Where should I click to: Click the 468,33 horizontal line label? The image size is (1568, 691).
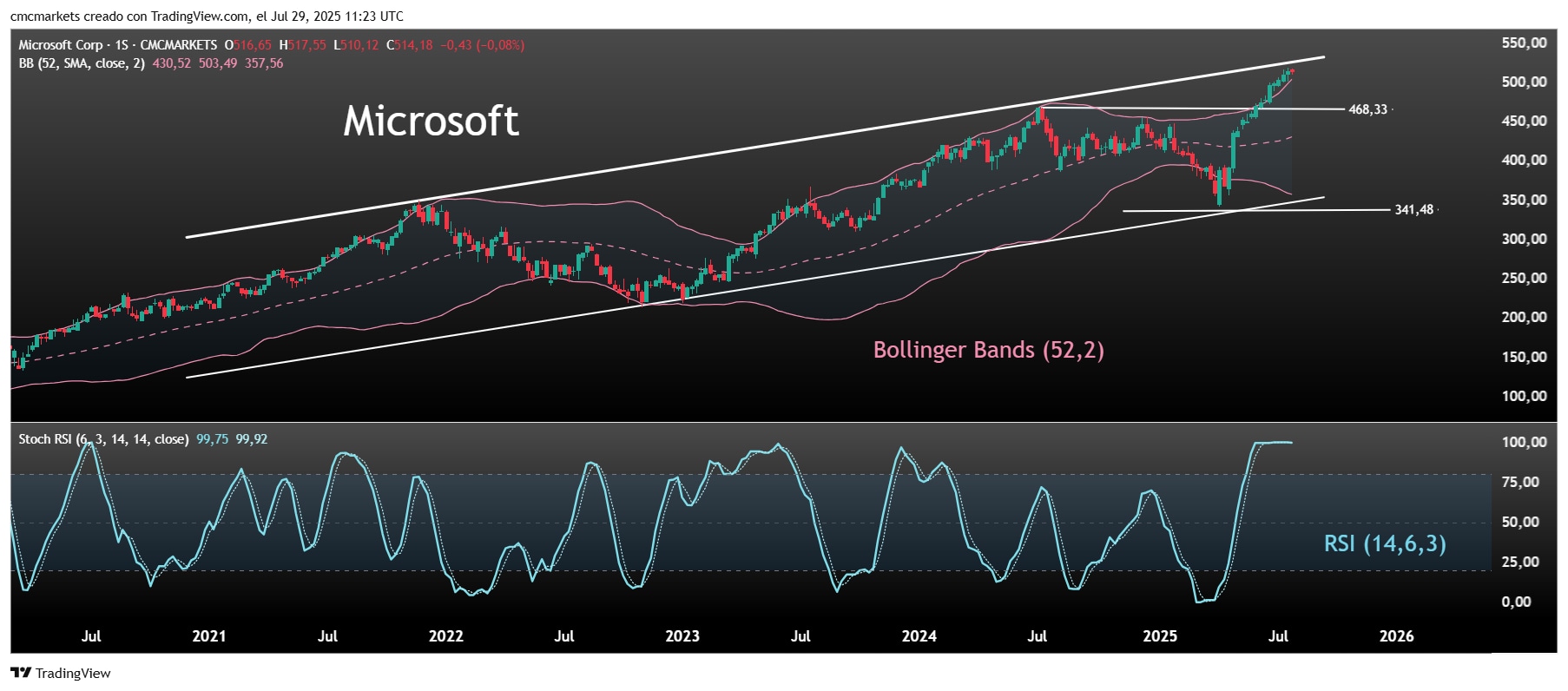pos(1367,109)
